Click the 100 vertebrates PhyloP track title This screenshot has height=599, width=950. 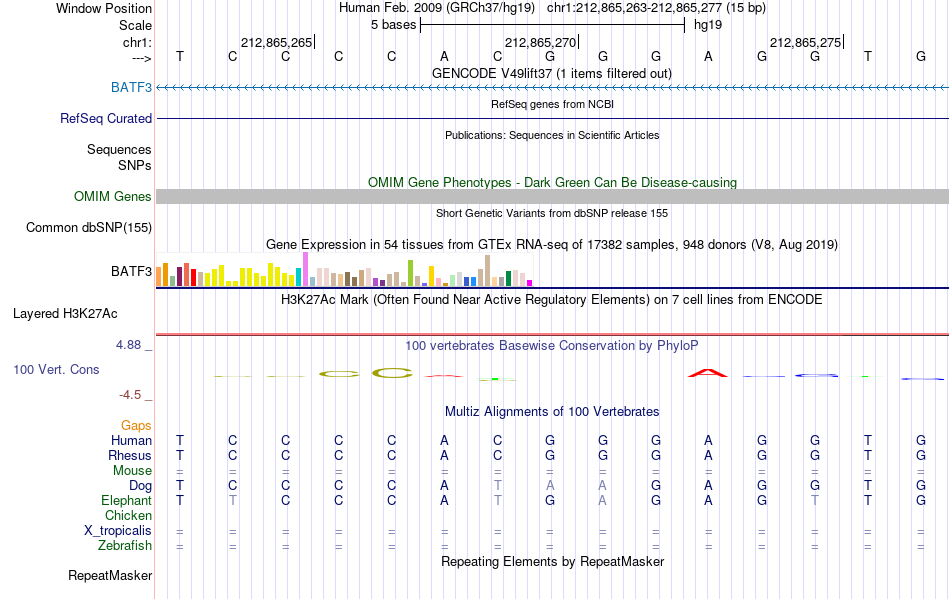coord(551,345)
